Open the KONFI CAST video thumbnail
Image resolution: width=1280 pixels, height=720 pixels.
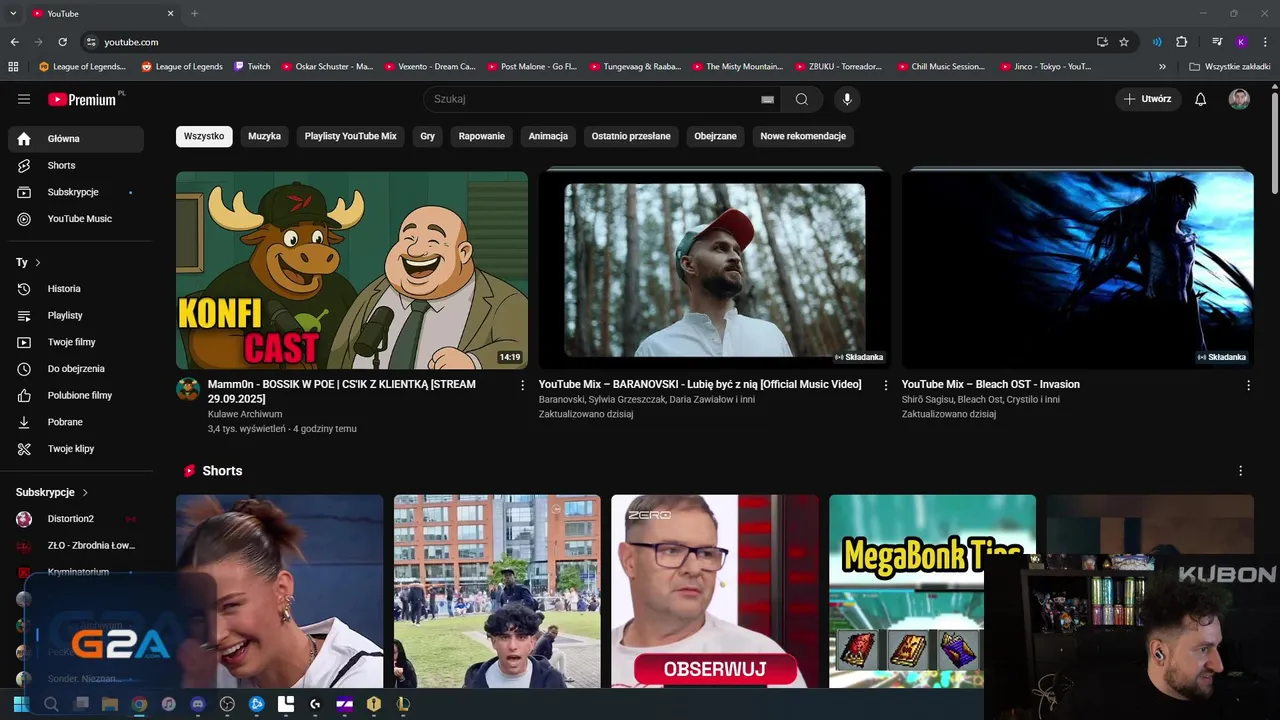click(x=352, y=270)
